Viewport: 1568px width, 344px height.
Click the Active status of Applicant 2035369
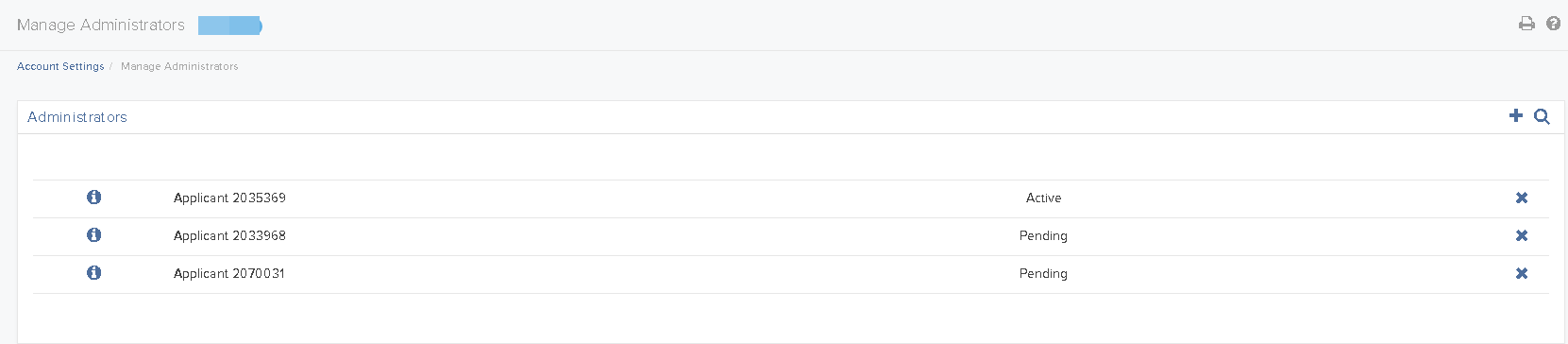coord(1043,198)
